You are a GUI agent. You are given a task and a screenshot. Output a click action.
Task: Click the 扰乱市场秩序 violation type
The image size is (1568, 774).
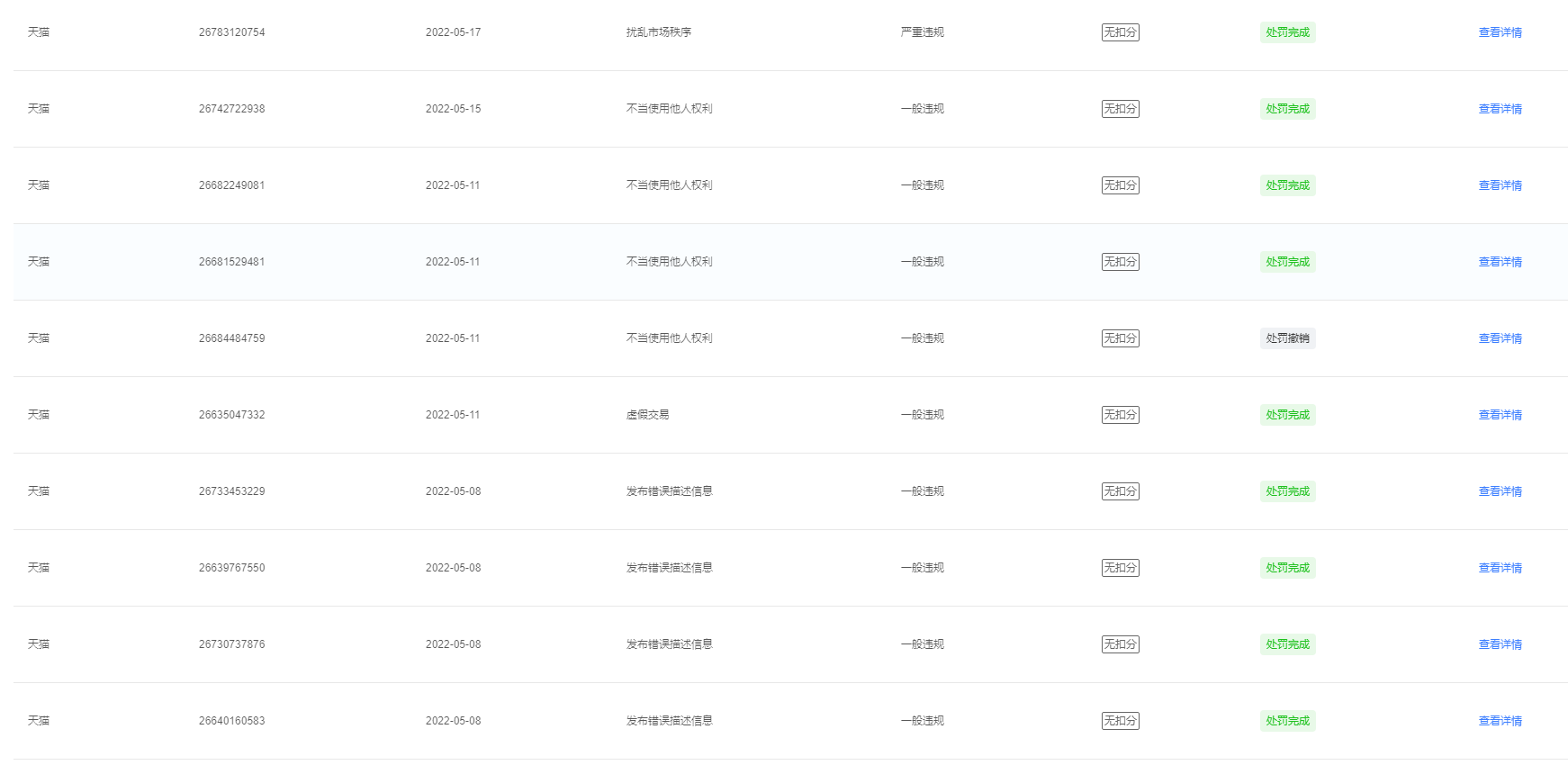tap(658, 32)
